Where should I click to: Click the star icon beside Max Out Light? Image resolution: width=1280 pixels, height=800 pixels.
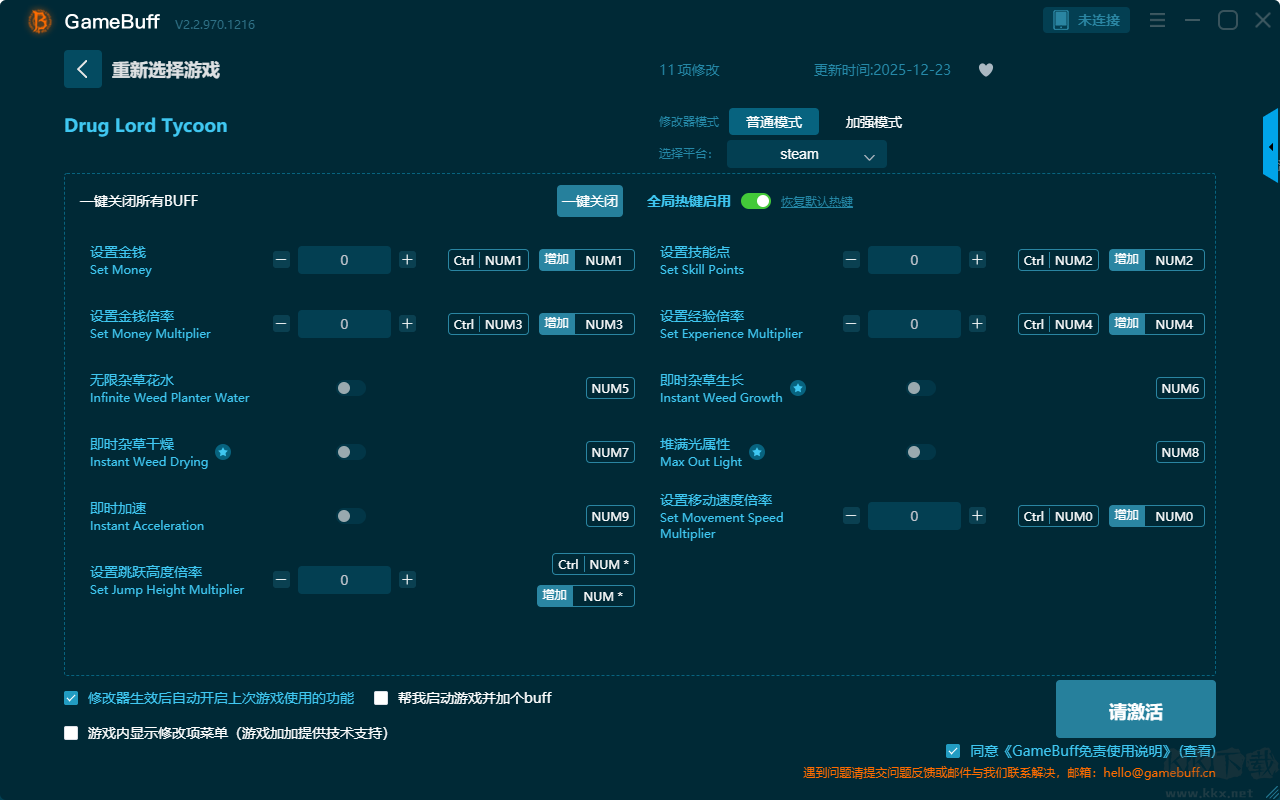[x=757, y=452]
